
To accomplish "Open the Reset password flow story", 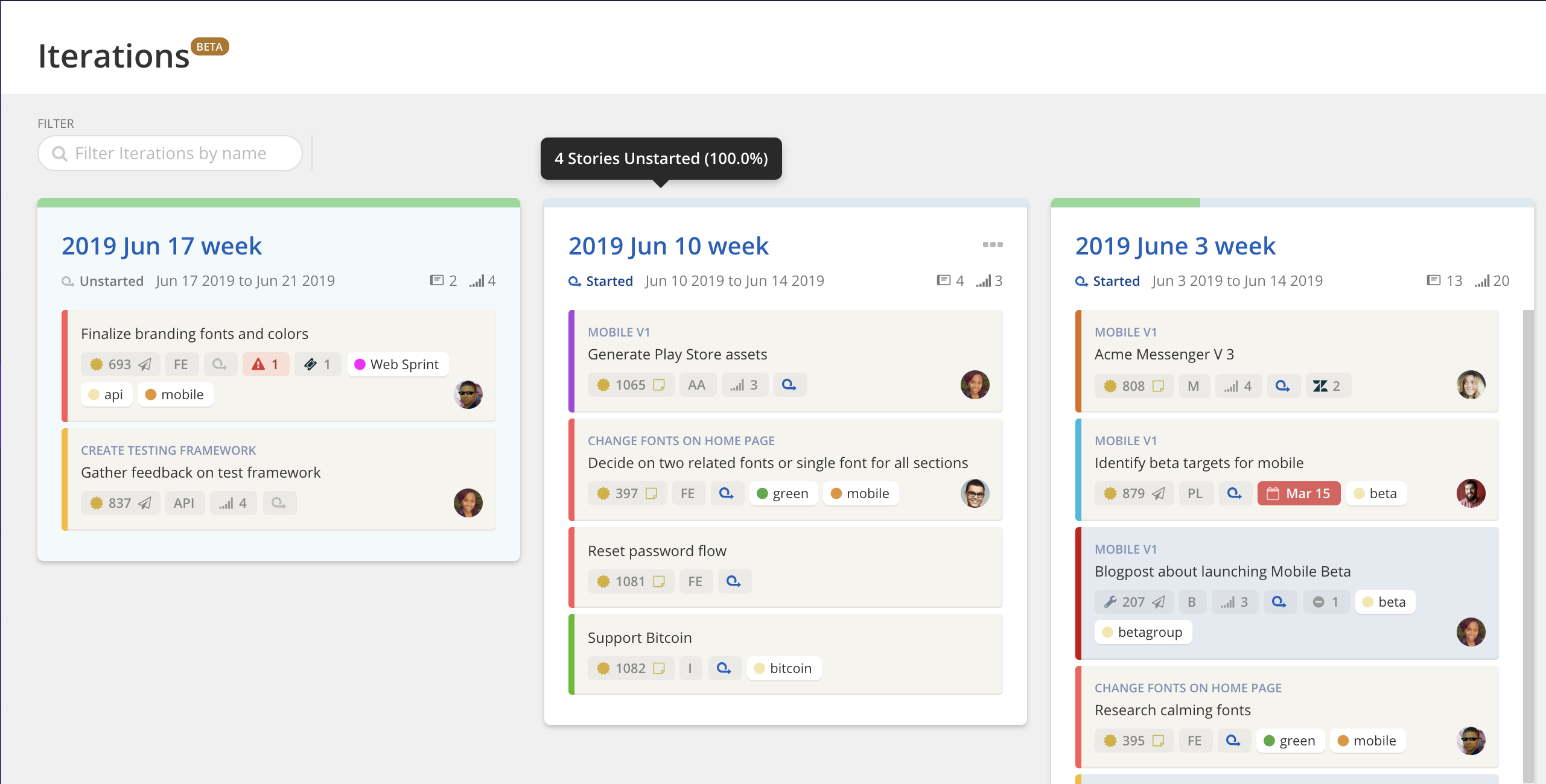I will coord(657,551).
